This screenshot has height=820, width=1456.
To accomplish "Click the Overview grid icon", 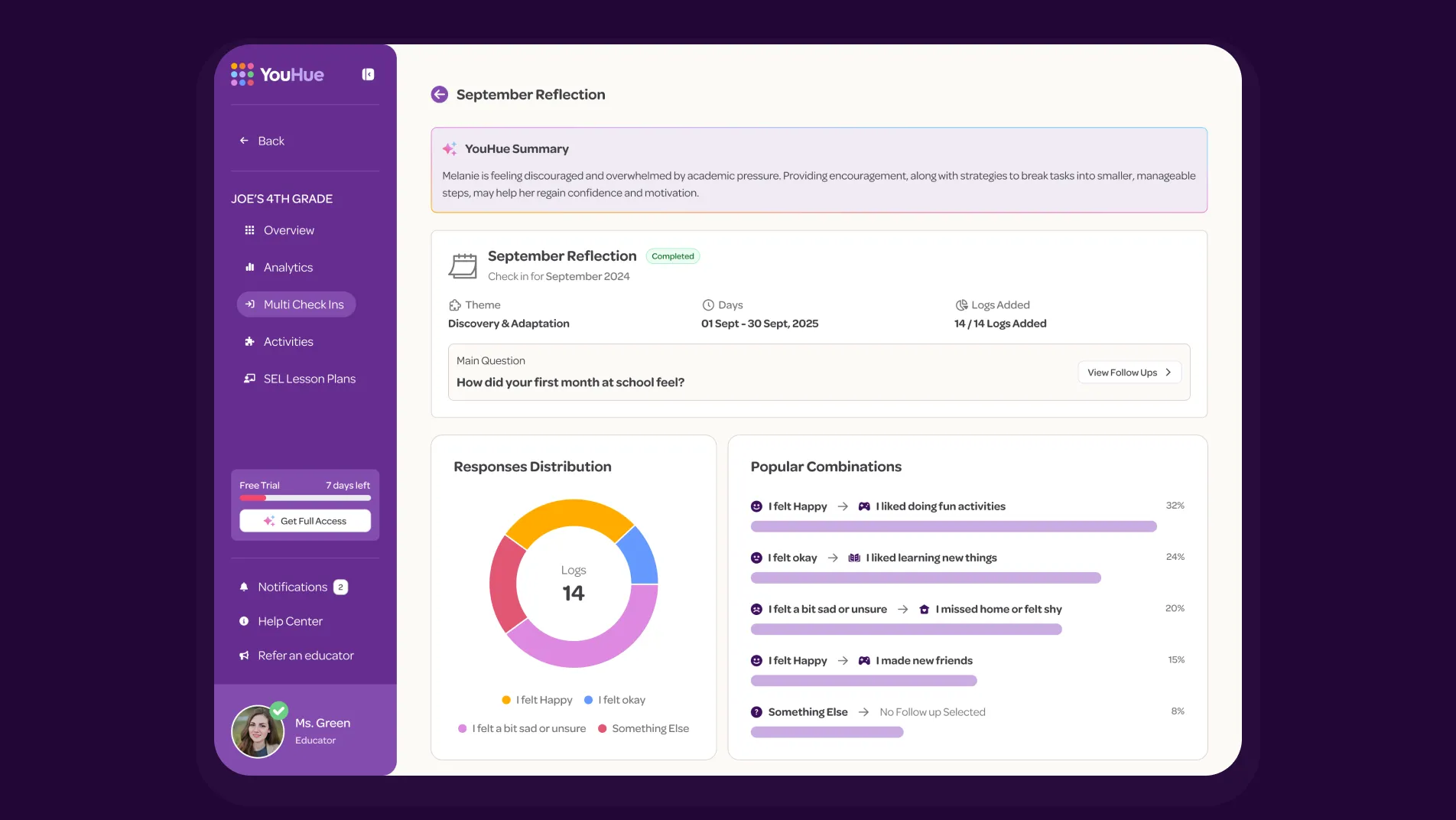I will coord(249,230).
